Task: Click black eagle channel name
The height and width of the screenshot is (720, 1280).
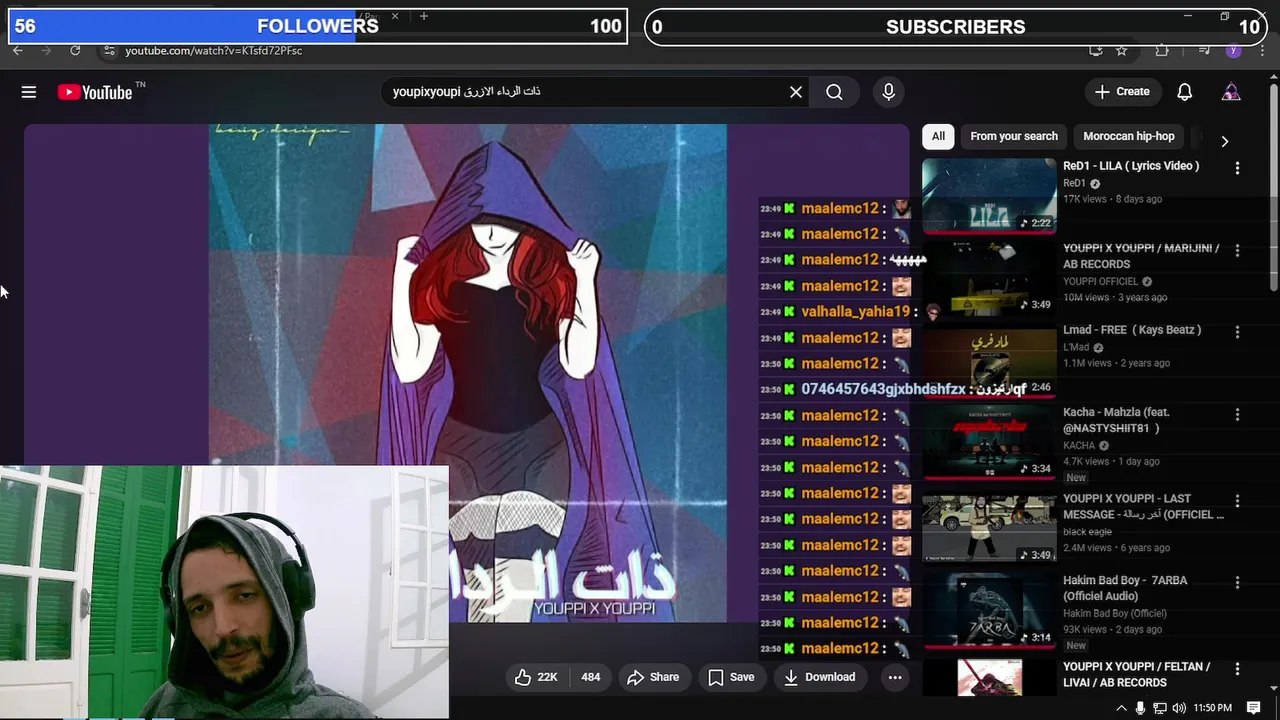Action: coord(1087,532)
